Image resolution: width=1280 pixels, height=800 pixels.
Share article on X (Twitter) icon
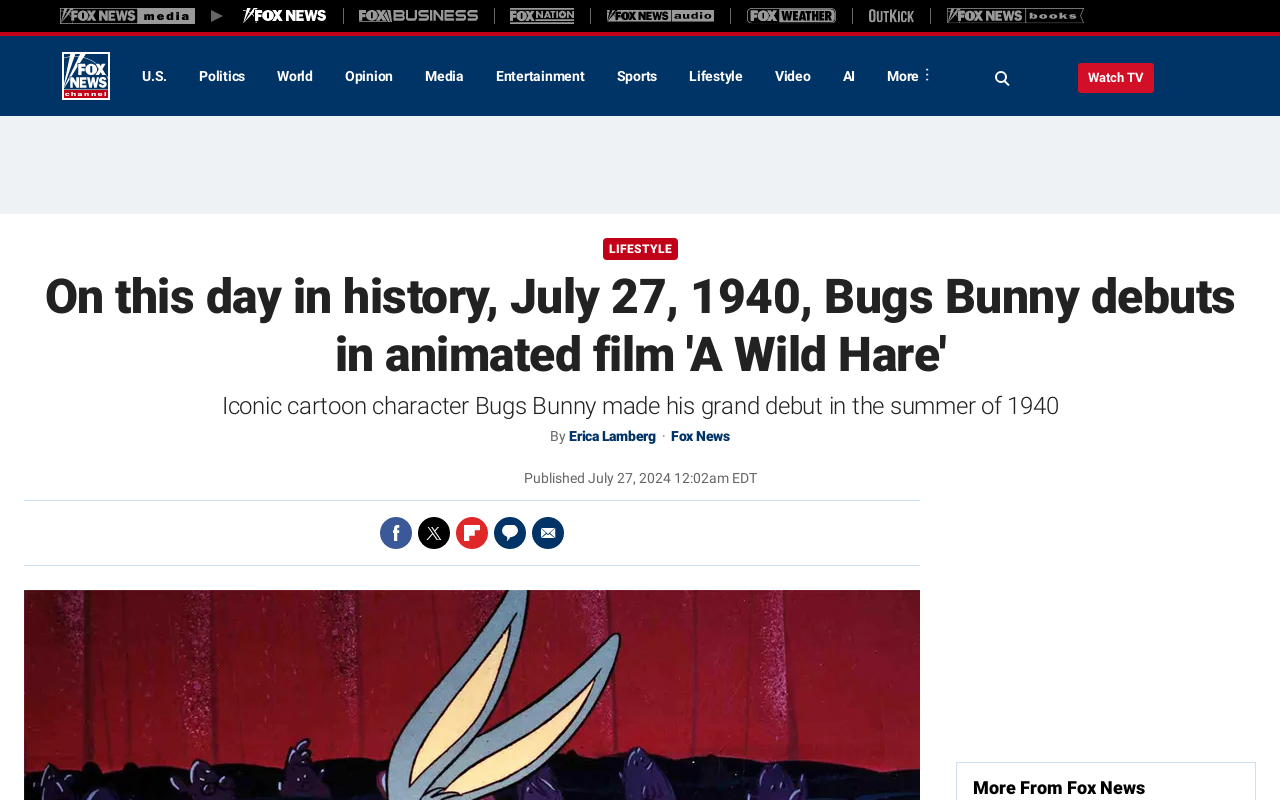[x=434, y=533]
